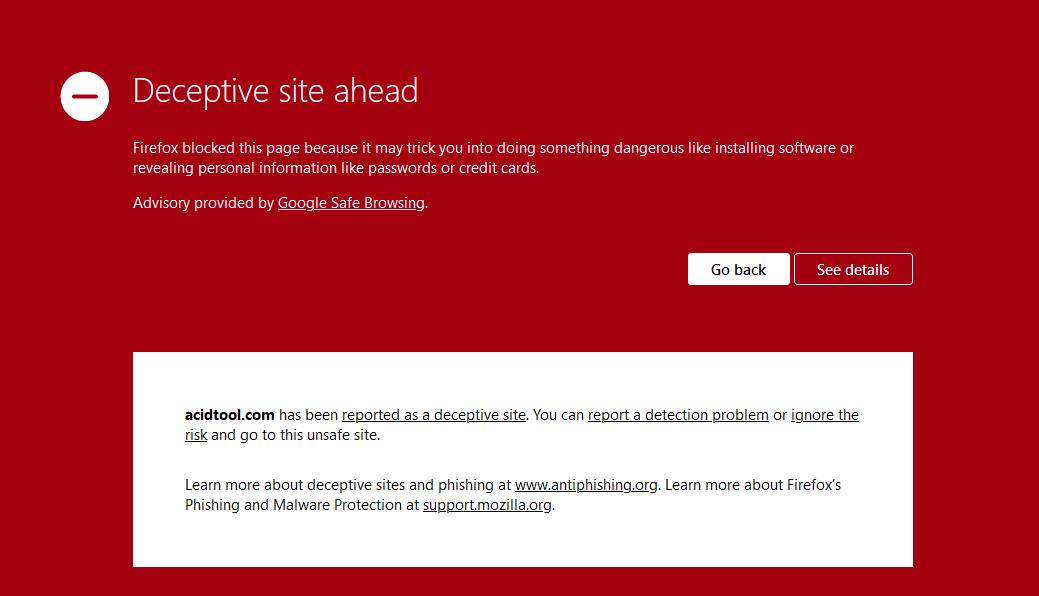Viewport: 1039px width, 596px height.
Task: Select the 'Deceptive site ahead' heading
Action: [x=275, y=90]
